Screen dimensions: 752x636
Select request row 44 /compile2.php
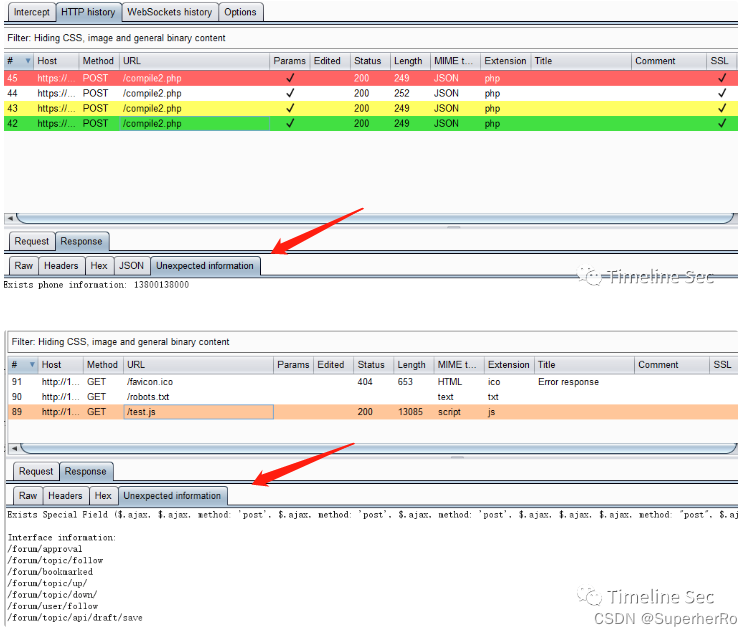[x=371, y=93]
